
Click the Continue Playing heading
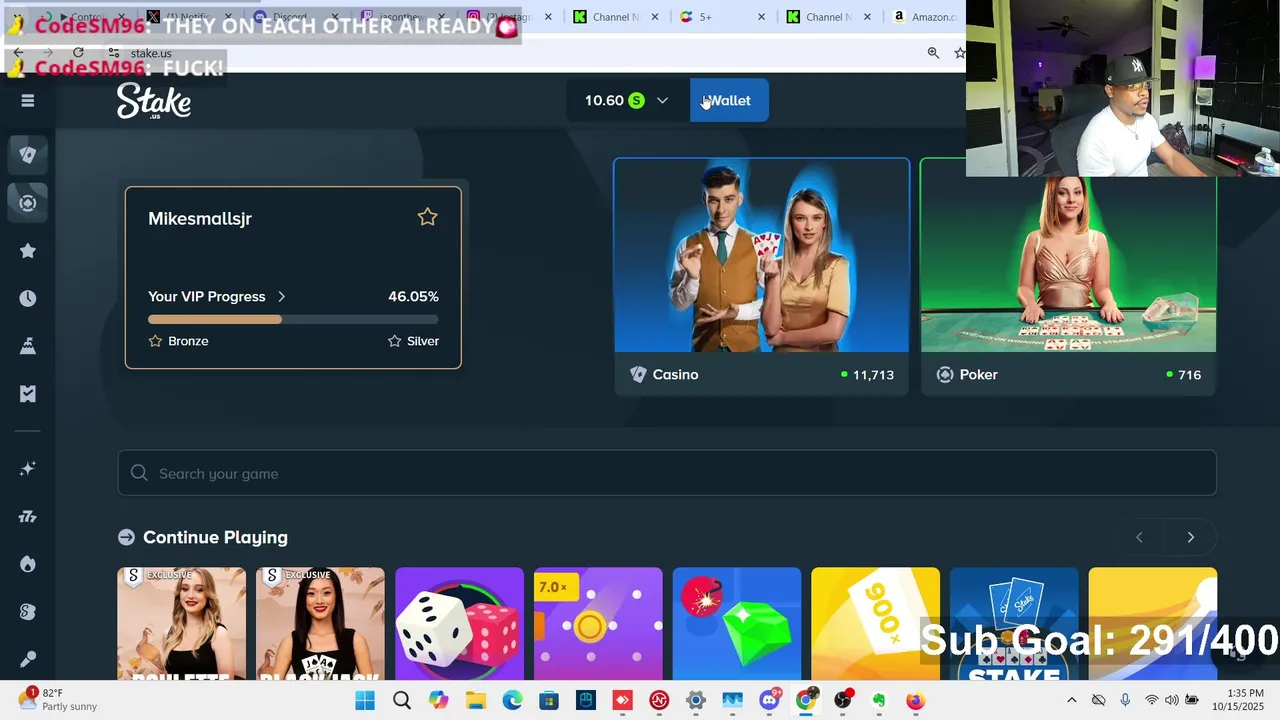(x=215, y=537)
